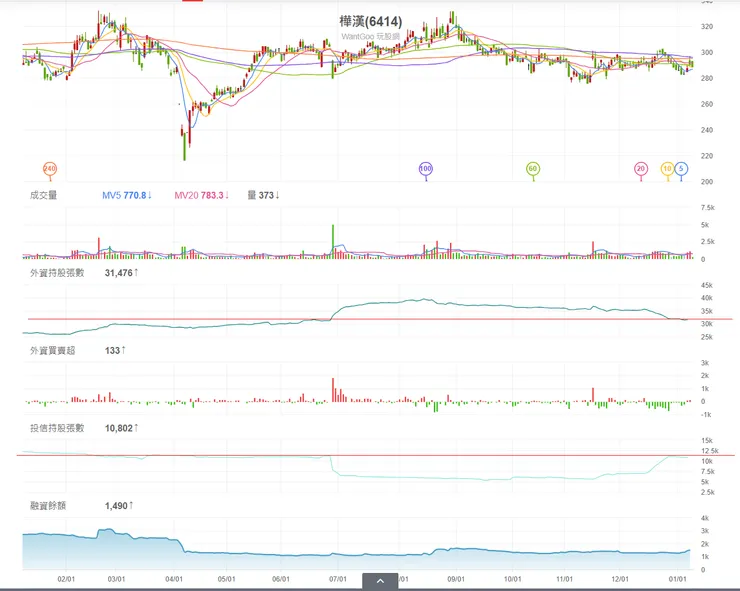
Task: Click the tallest green volume bar near 07/01
Action: point(333,242)
